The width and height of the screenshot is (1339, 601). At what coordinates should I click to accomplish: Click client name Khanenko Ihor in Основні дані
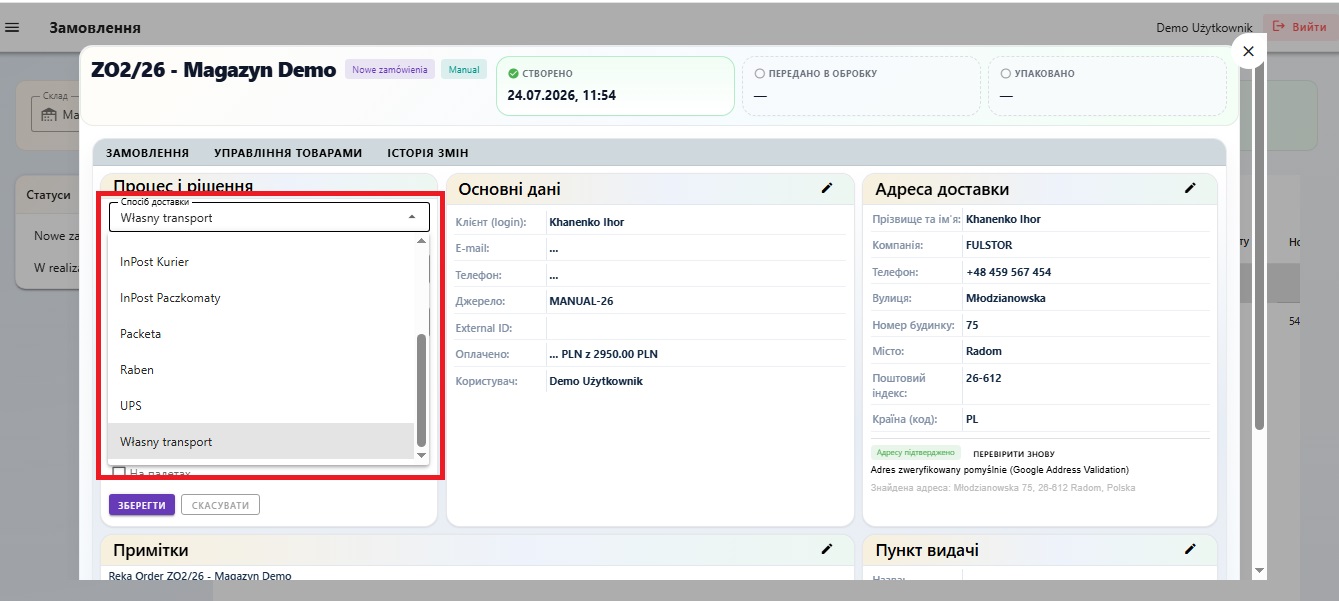pos(587,222)
